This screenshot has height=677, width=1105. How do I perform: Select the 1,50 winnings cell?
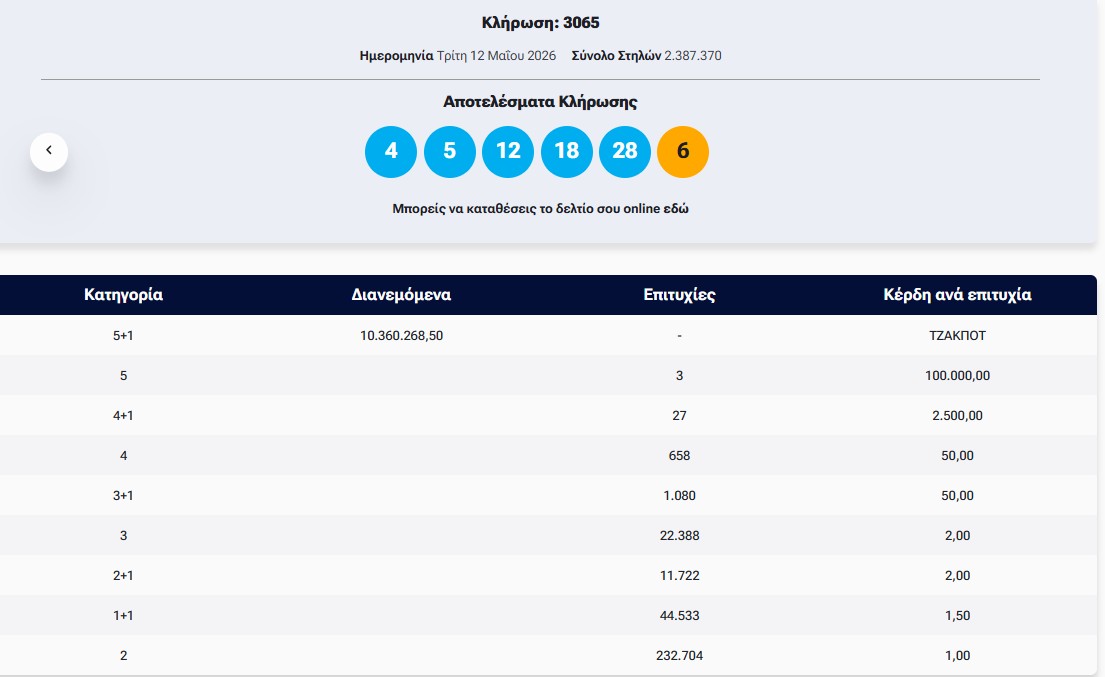[957, 616]
